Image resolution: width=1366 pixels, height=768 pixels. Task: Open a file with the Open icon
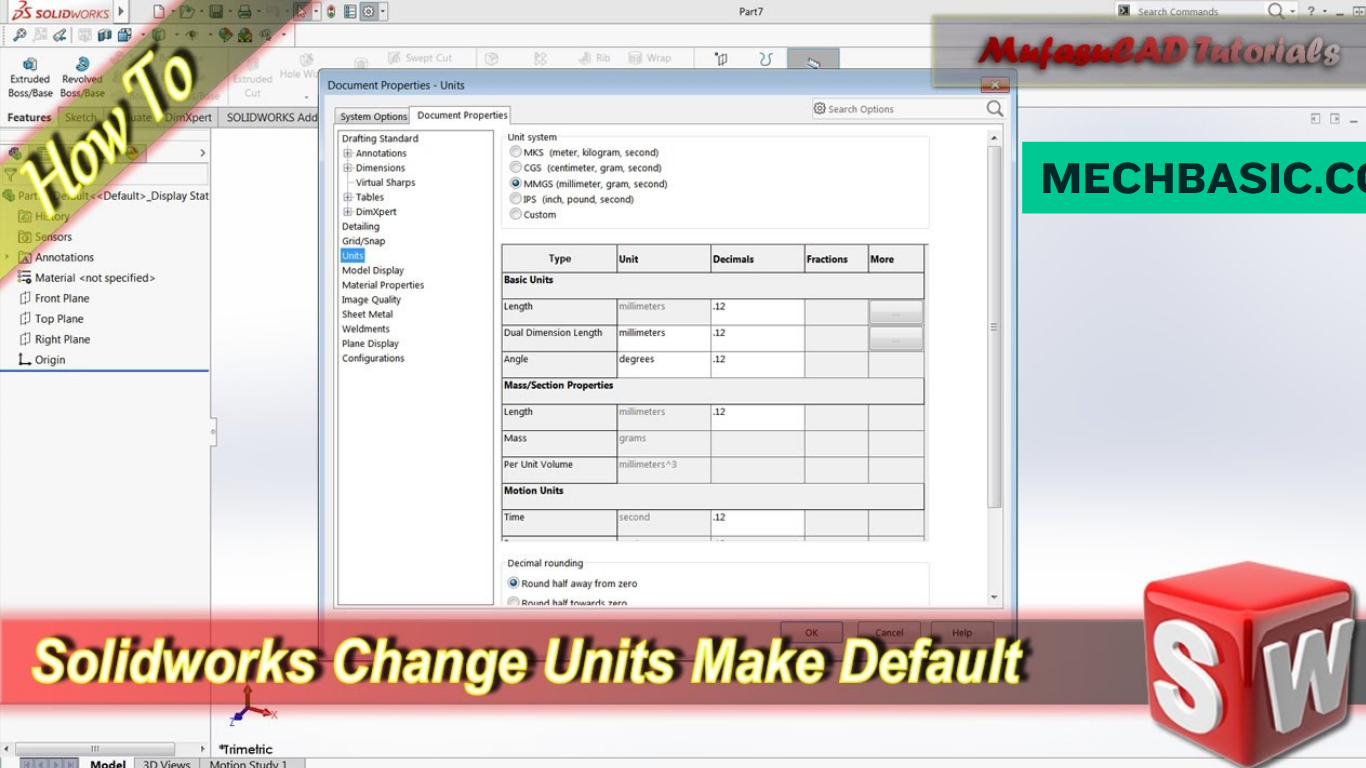coord(187,12)
